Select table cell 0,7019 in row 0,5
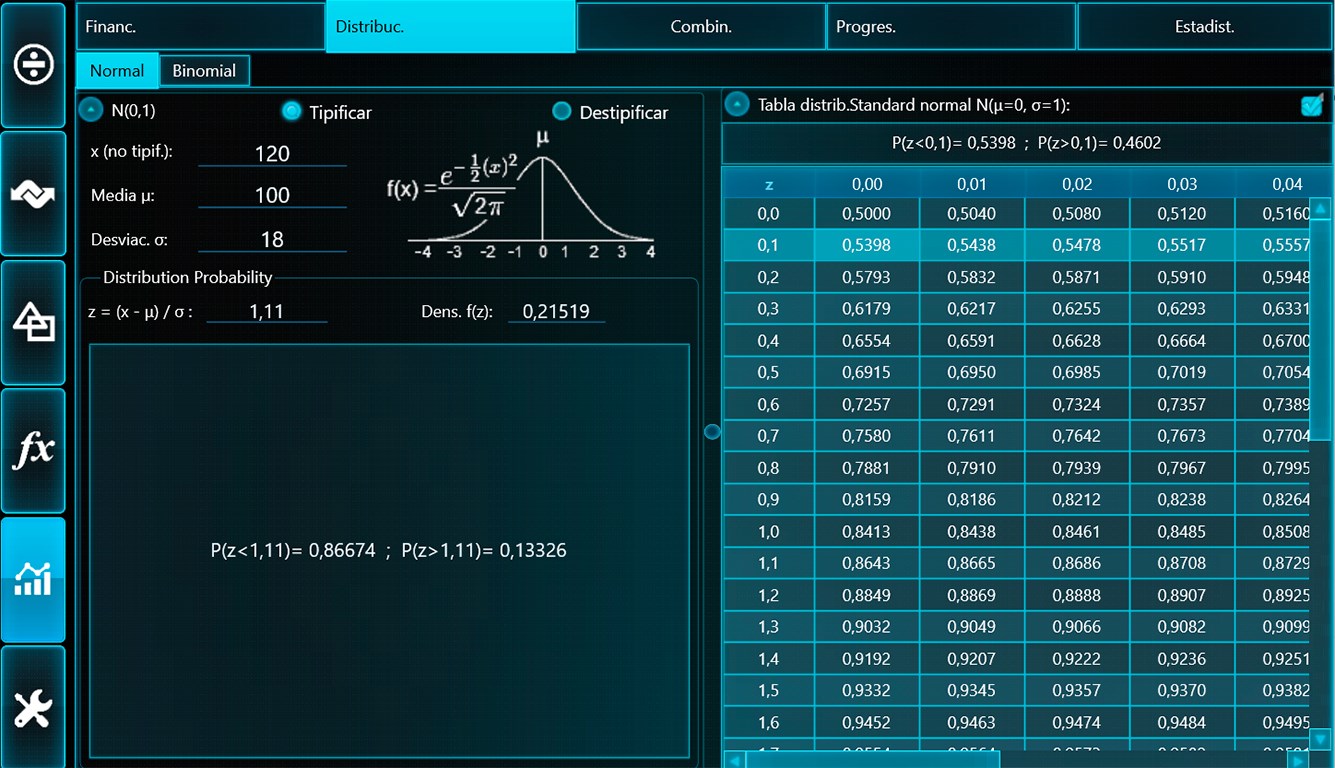Image resolution: width=1335 pixels, height=768 pixels. [x=1182, y=373]
